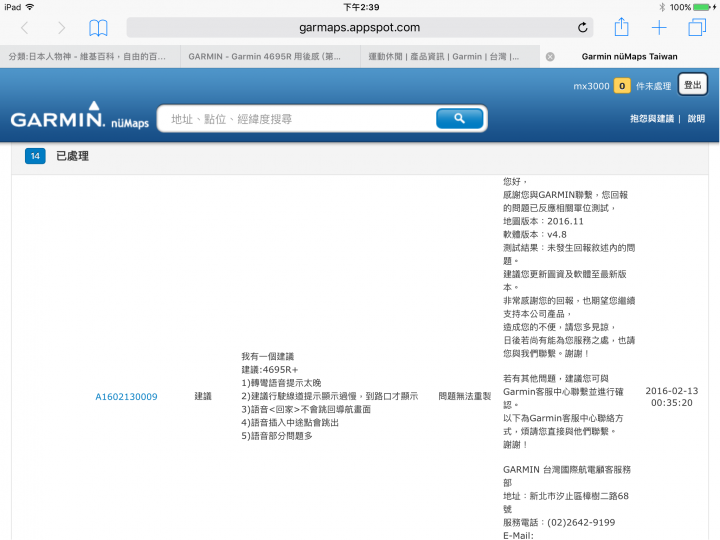Open the 說明 help link
Image resolution: width=720 pixels, height=540 pixels.
(696, 118)
